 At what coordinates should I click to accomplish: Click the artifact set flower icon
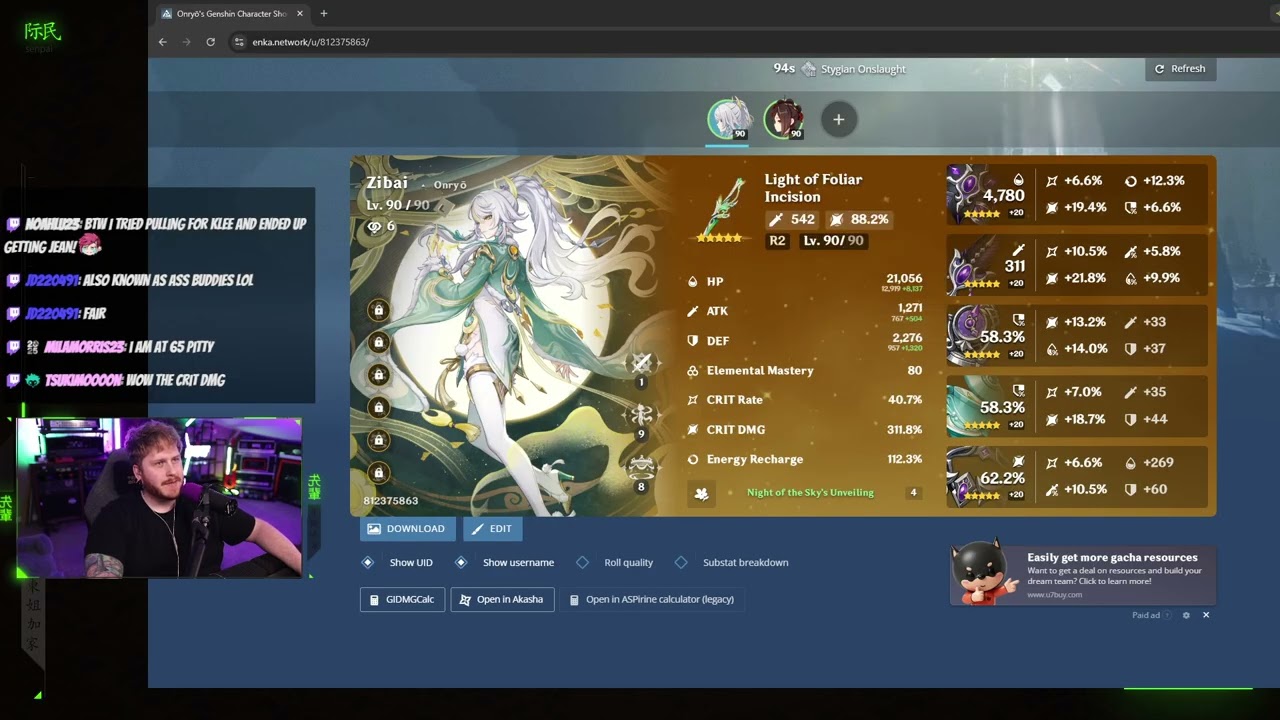(702, 493)
